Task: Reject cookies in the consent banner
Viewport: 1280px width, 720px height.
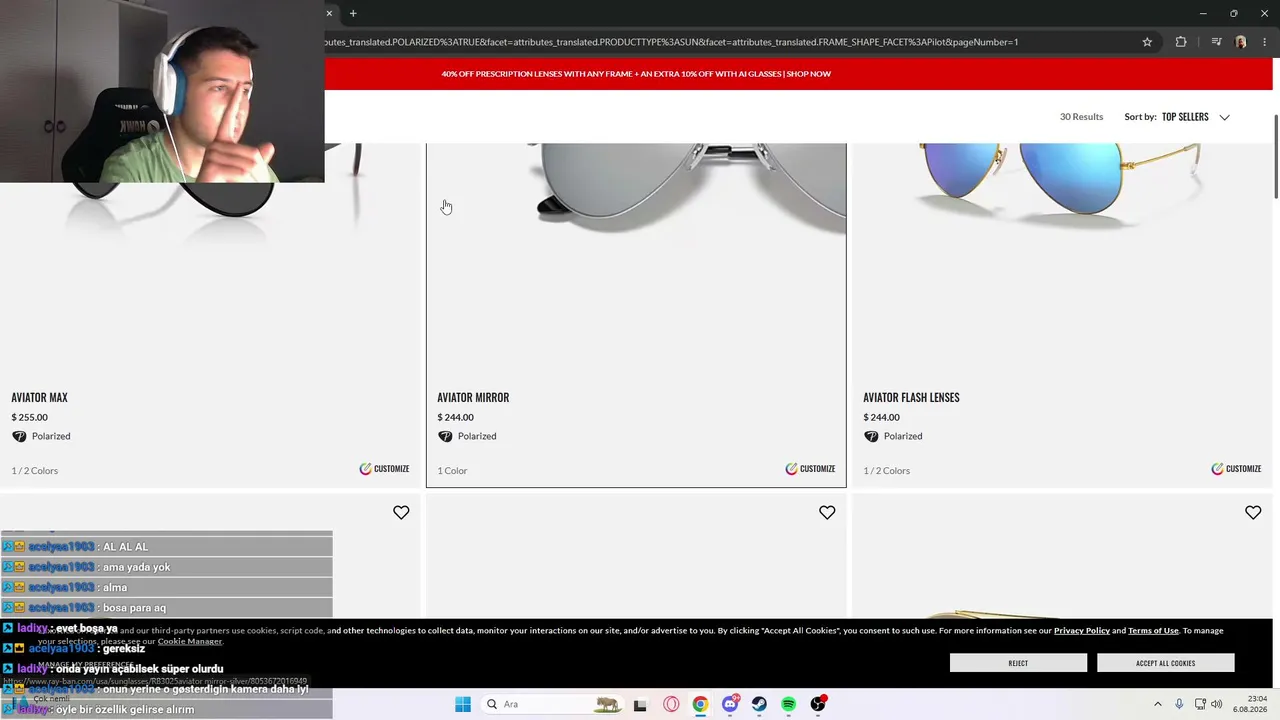Action: [x=1018, y=663]
